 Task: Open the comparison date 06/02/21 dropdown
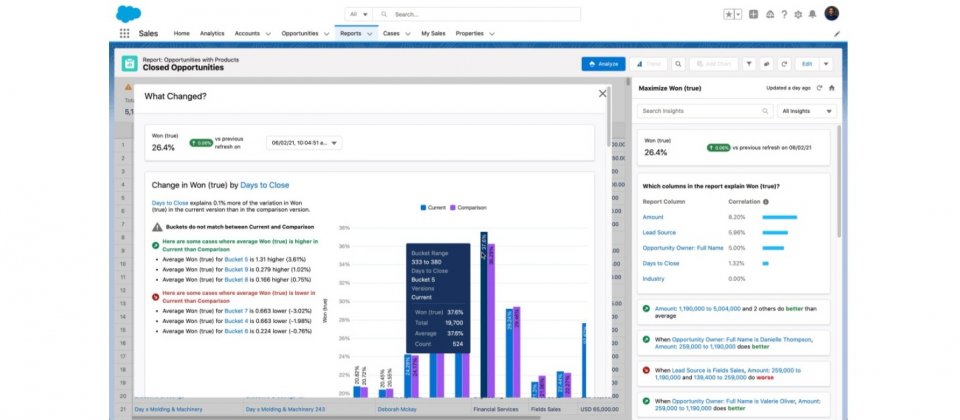click(x=304, y=143)
